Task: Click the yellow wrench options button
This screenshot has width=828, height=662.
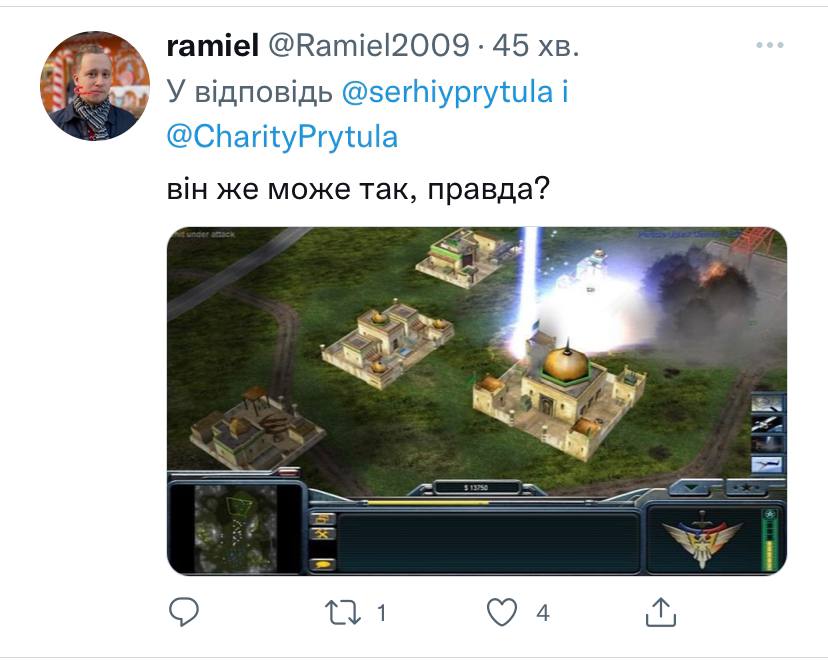Action: tap(322, 534)
